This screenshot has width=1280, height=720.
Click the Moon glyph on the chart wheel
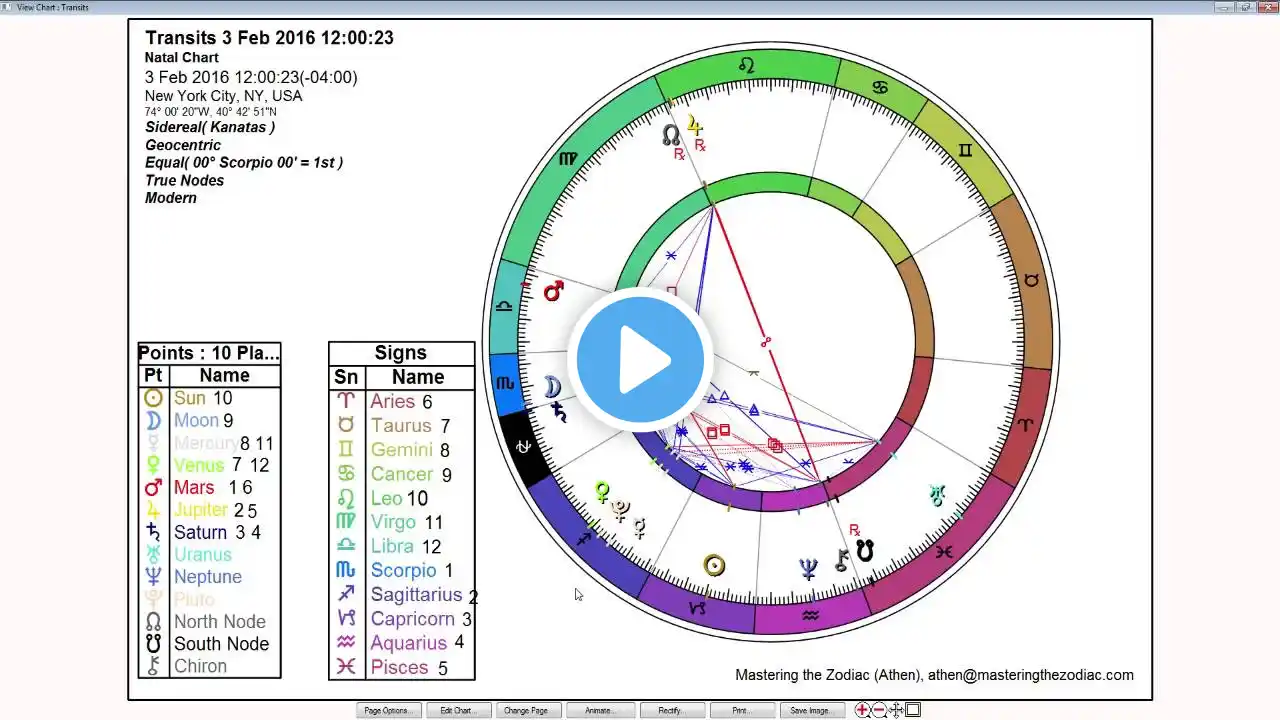point(552,387)
